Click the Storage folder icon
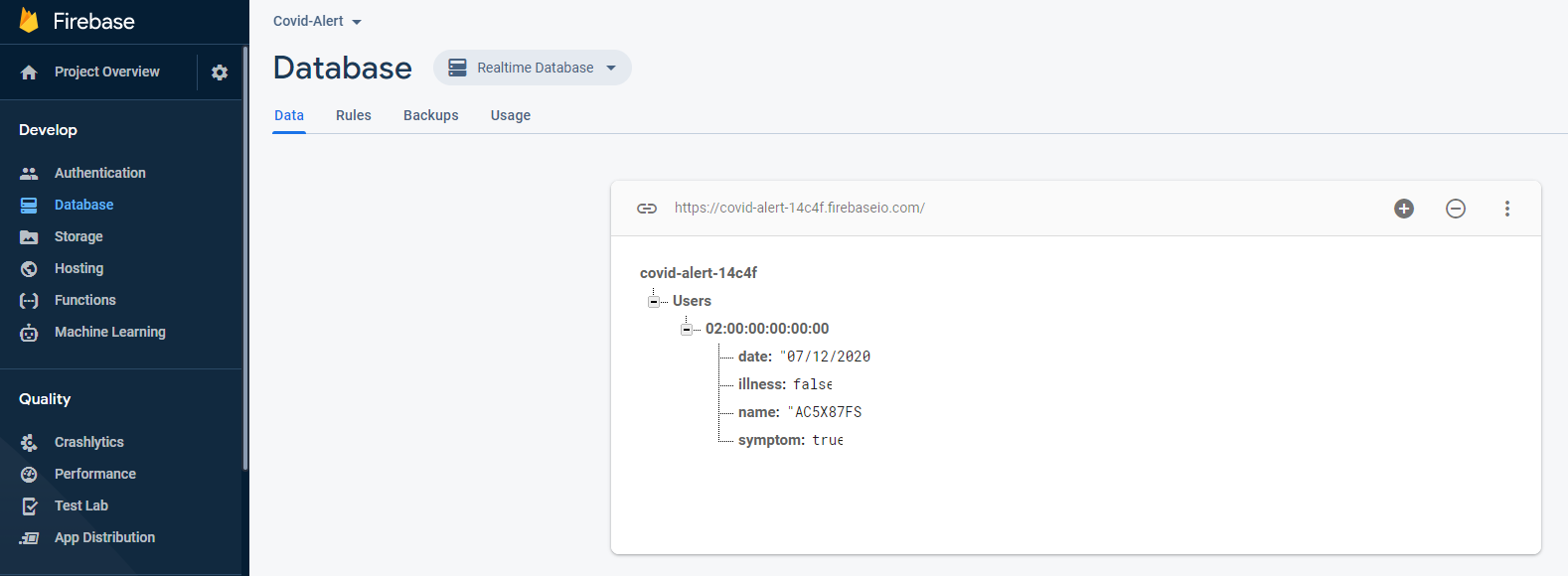1568x576 pixels. pos(29,236)
